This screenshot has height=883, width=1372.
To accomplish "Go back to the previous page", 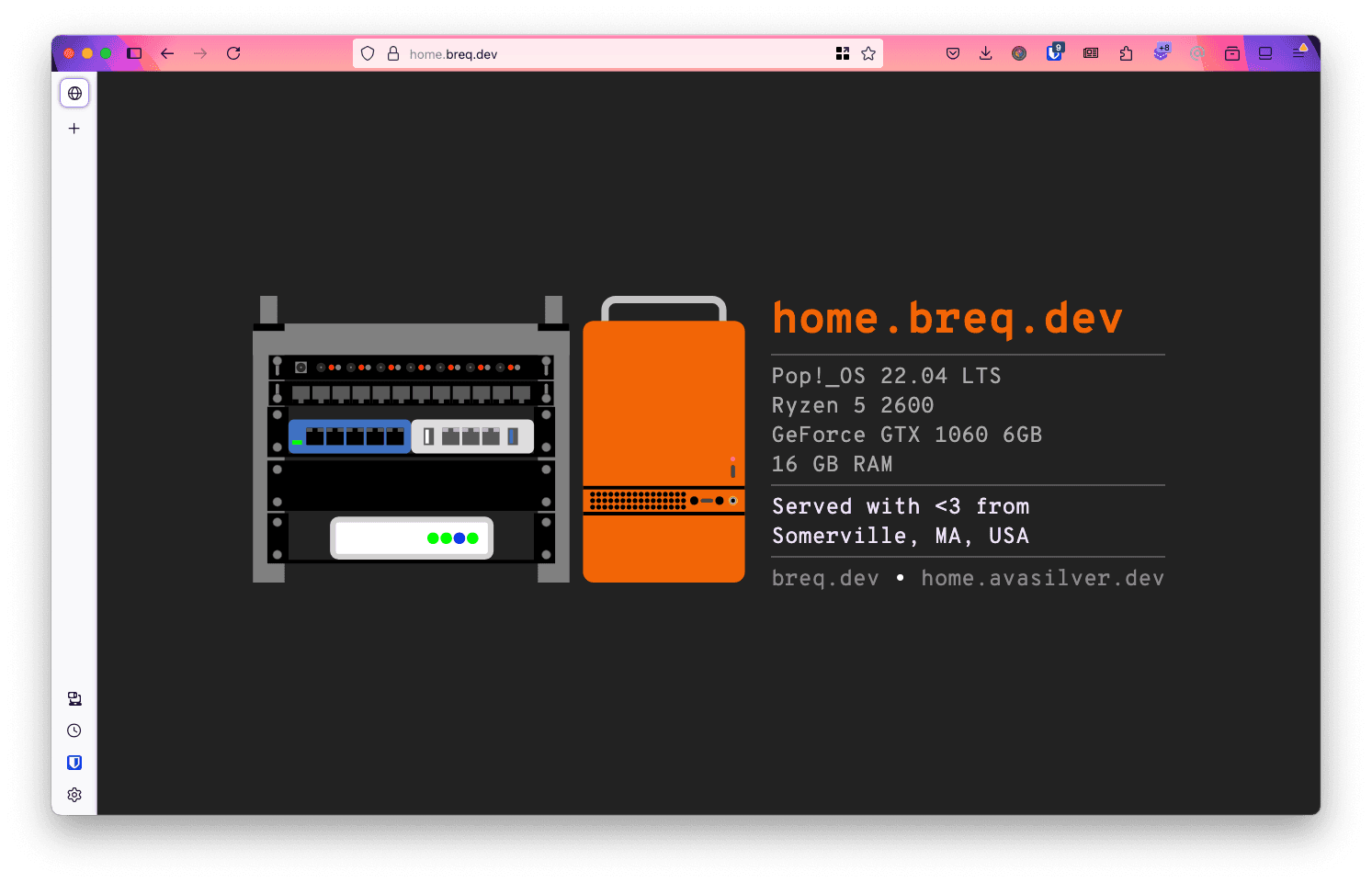I will click(x=167, y=53).
